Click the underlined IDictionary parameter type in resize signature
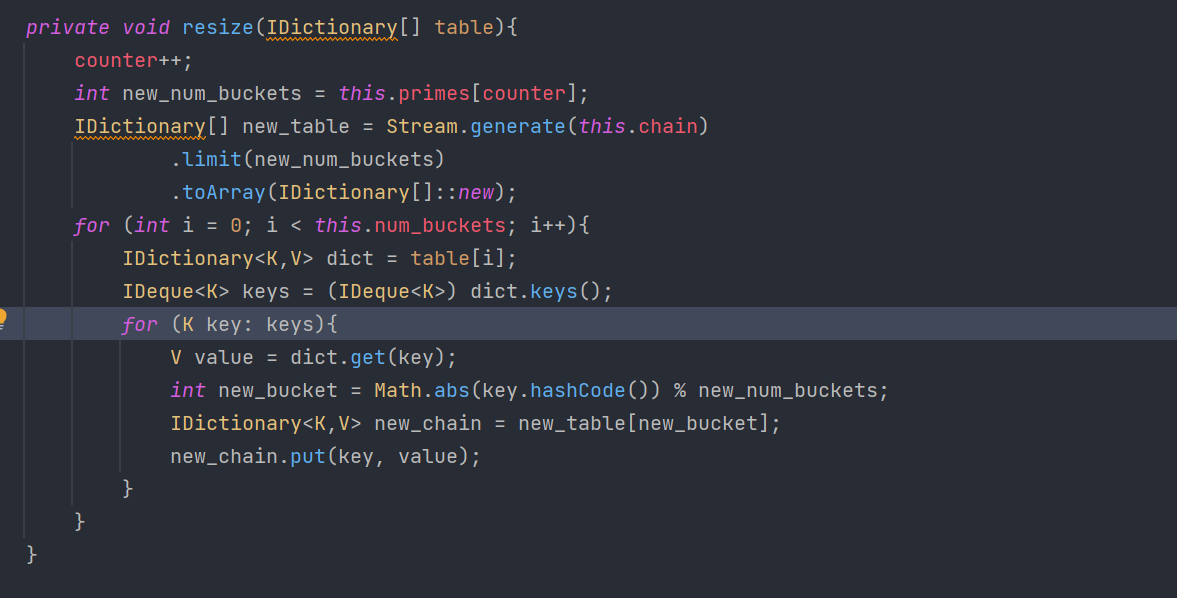This screenshot has height=598, width=1177. click(x=332, y=28)
